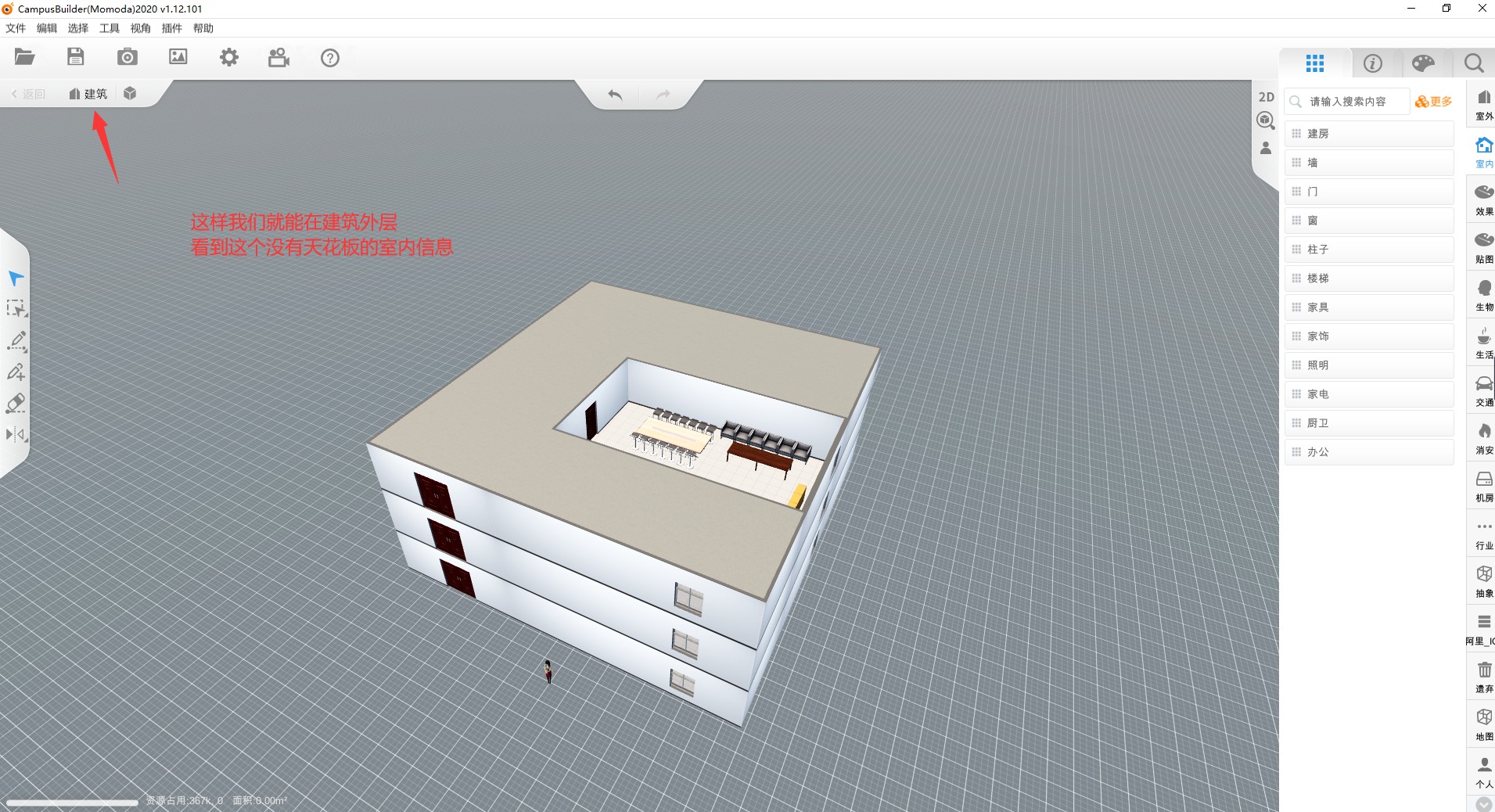Screen dimensions: 1495x812
Task: Select the 贴图 texture sidebar icon
Action: (x=1483, y=248)
